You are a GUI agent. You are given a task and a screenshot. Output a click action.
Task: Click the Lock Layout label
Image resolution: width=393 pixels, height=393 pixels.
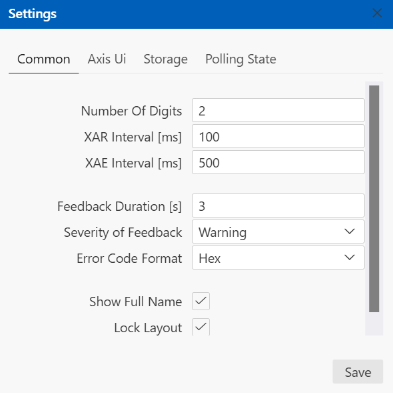pos(148,328)
